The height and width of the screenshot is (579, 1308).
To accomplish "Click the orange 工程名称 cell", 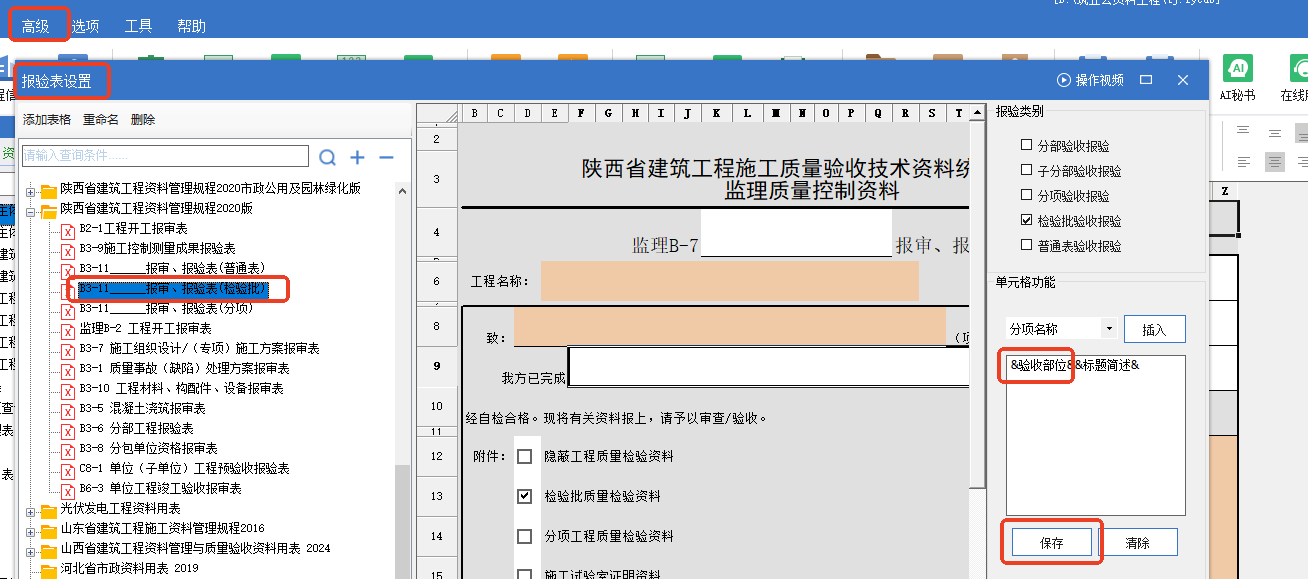I will [x=729, y=282].
